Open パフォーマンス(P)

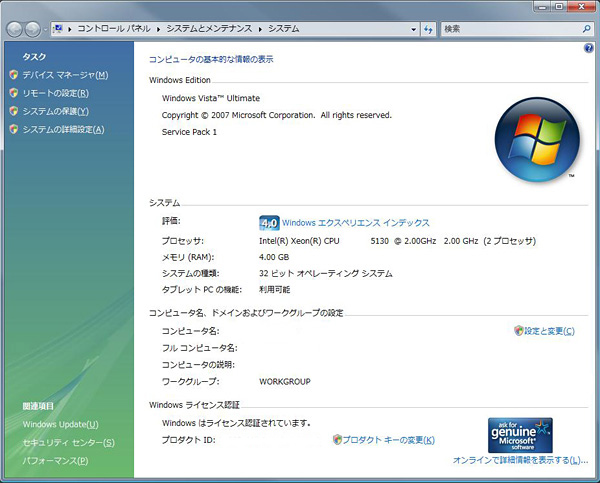(55, 461)
